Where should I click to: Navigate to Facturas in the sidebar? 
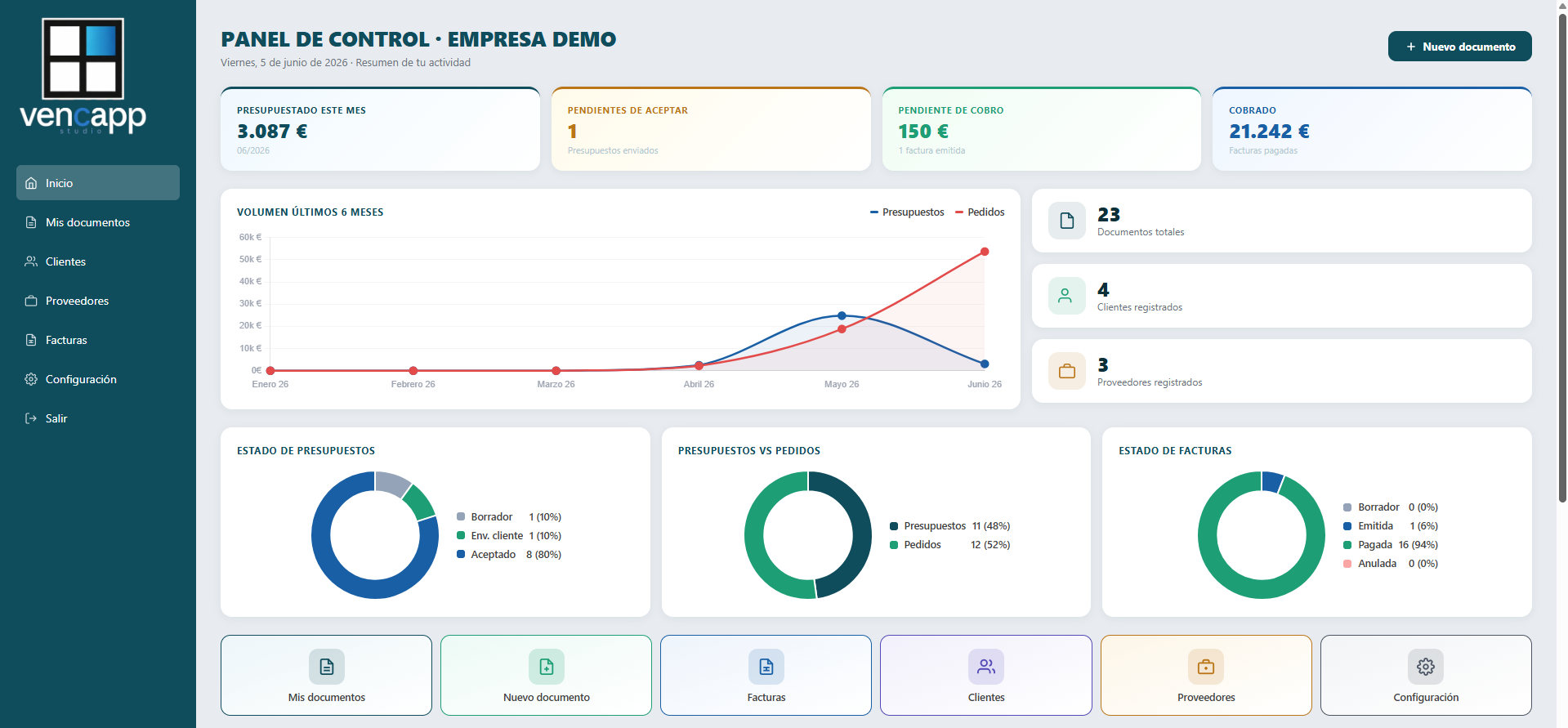(98, 340)
